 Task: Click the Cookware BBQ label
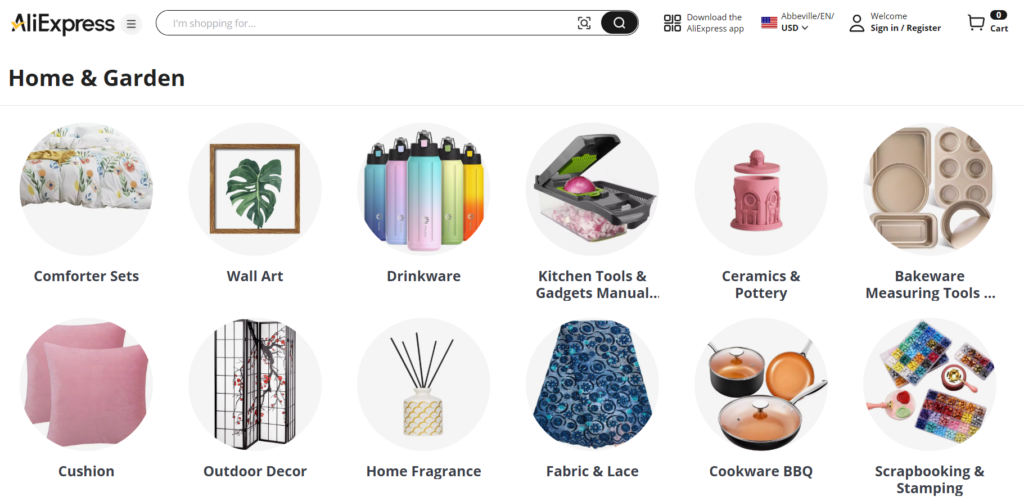tap(761, 471)
